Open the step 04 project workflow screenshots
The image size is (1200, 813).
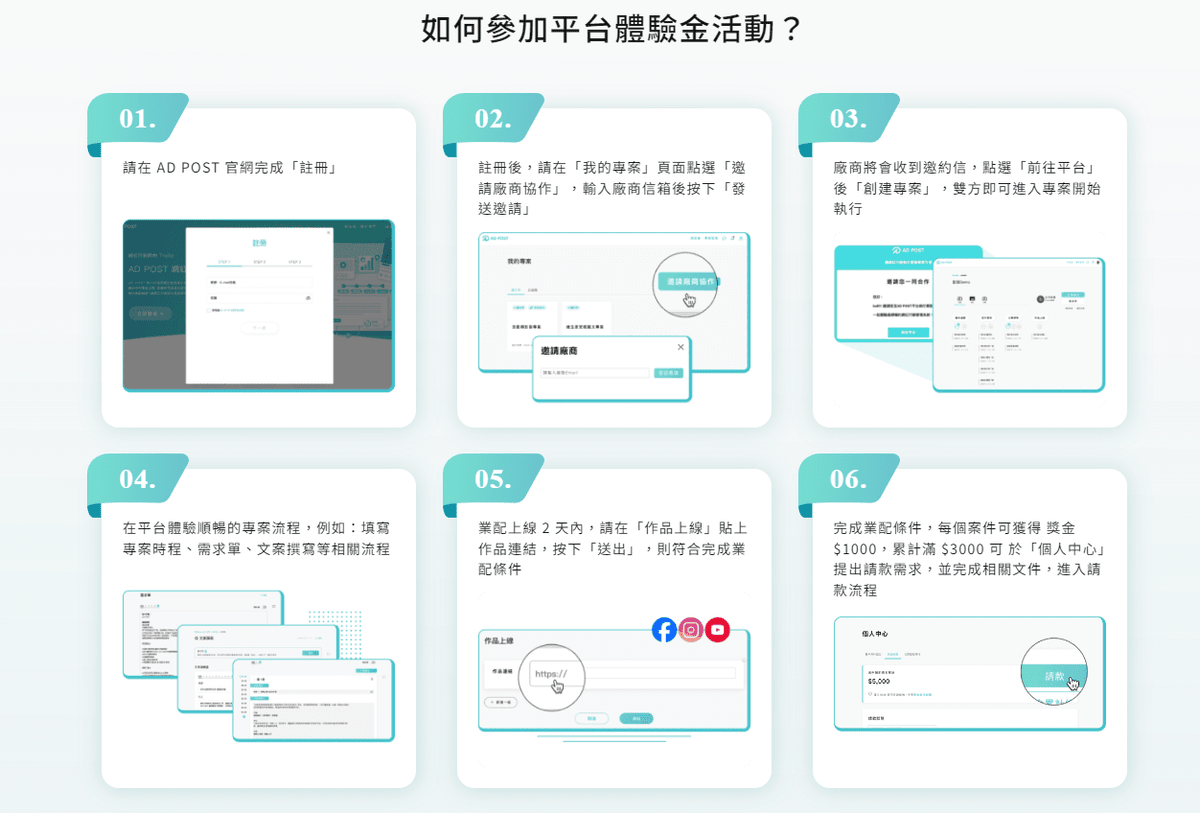tap(258, 665)
